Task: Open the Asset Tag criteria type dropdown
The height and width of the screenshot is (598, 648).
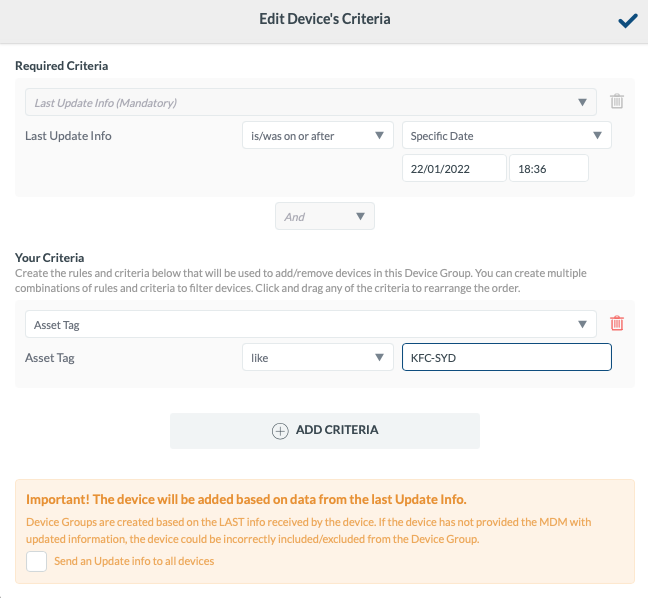Action: tap(310, 324)
